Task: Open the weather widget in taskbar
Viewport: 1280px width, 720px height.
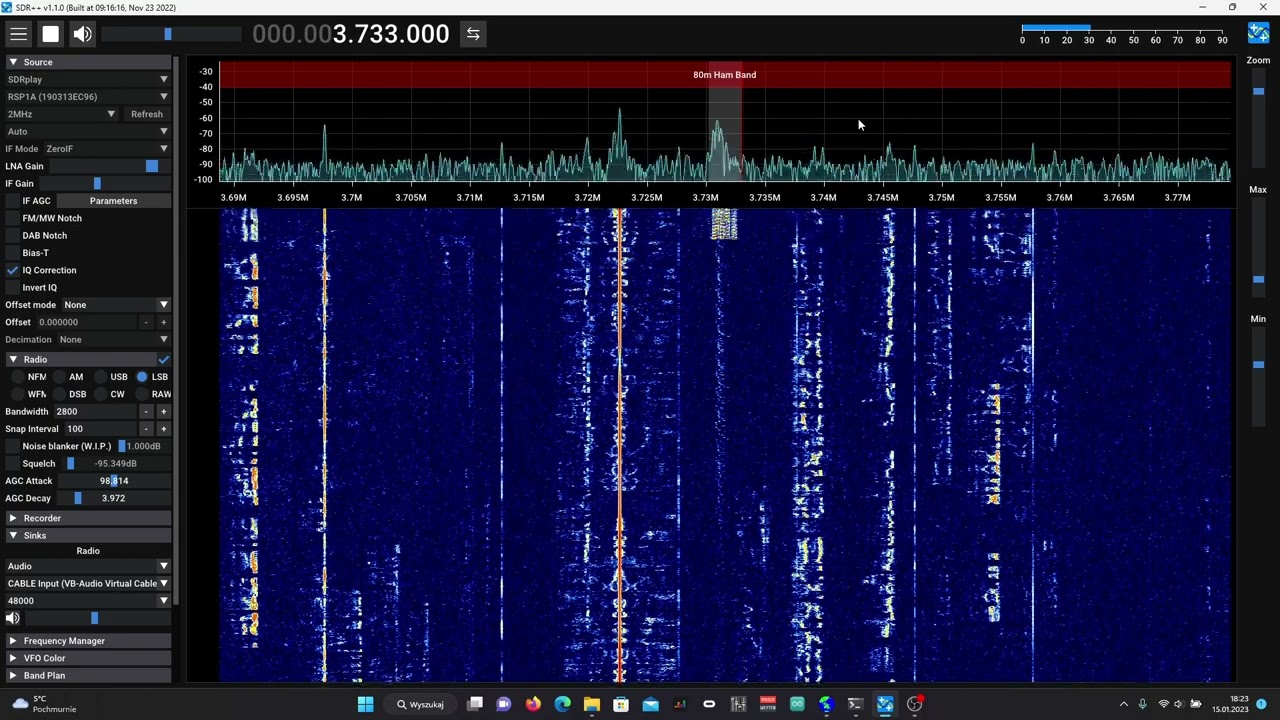Action: (45, 704)
